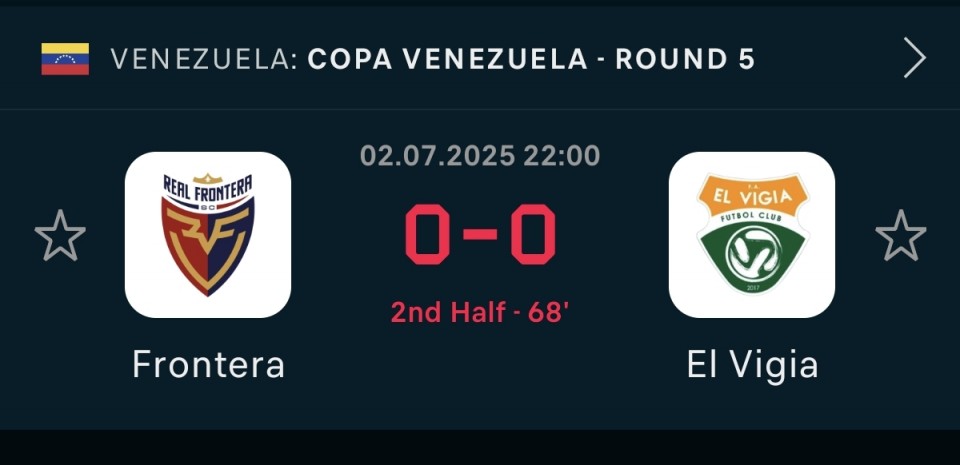Click the VENEZUELA country label
This screenshot has width=960, height=465.
coord(204,59)
